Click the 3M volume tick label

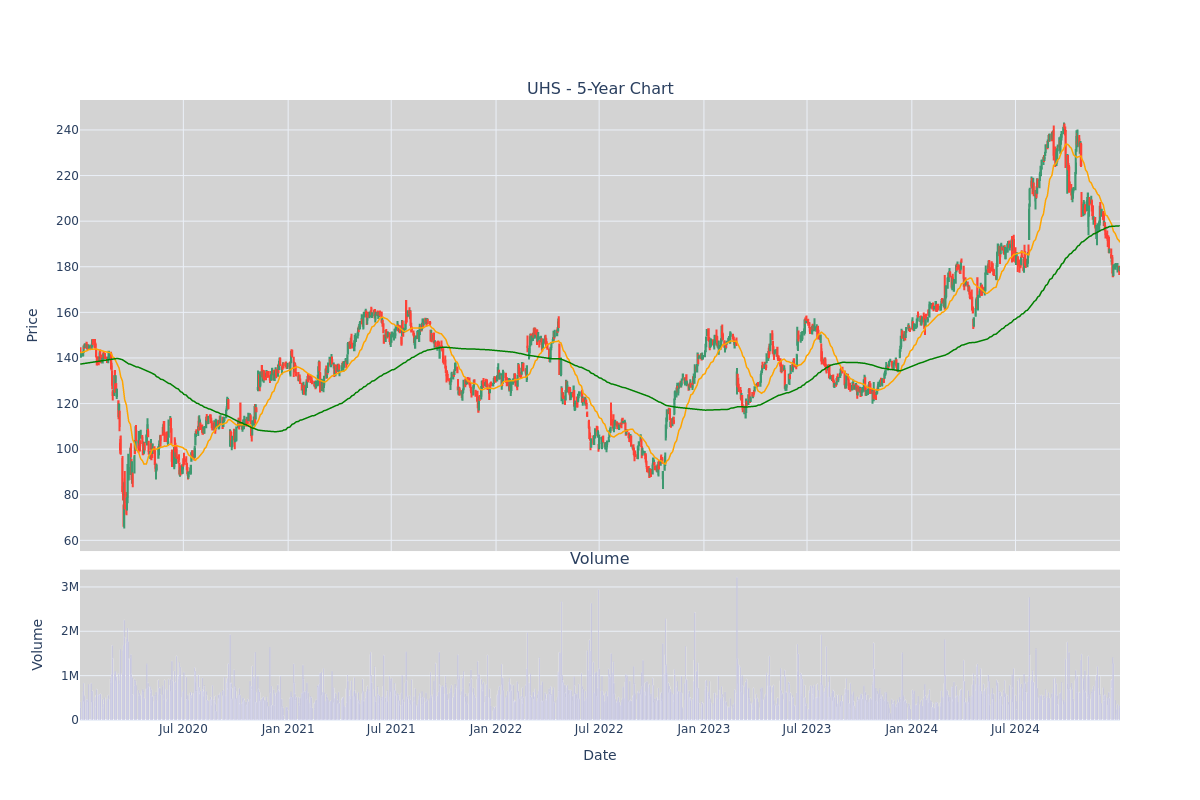pyautogui.click(x=70, y=587)
